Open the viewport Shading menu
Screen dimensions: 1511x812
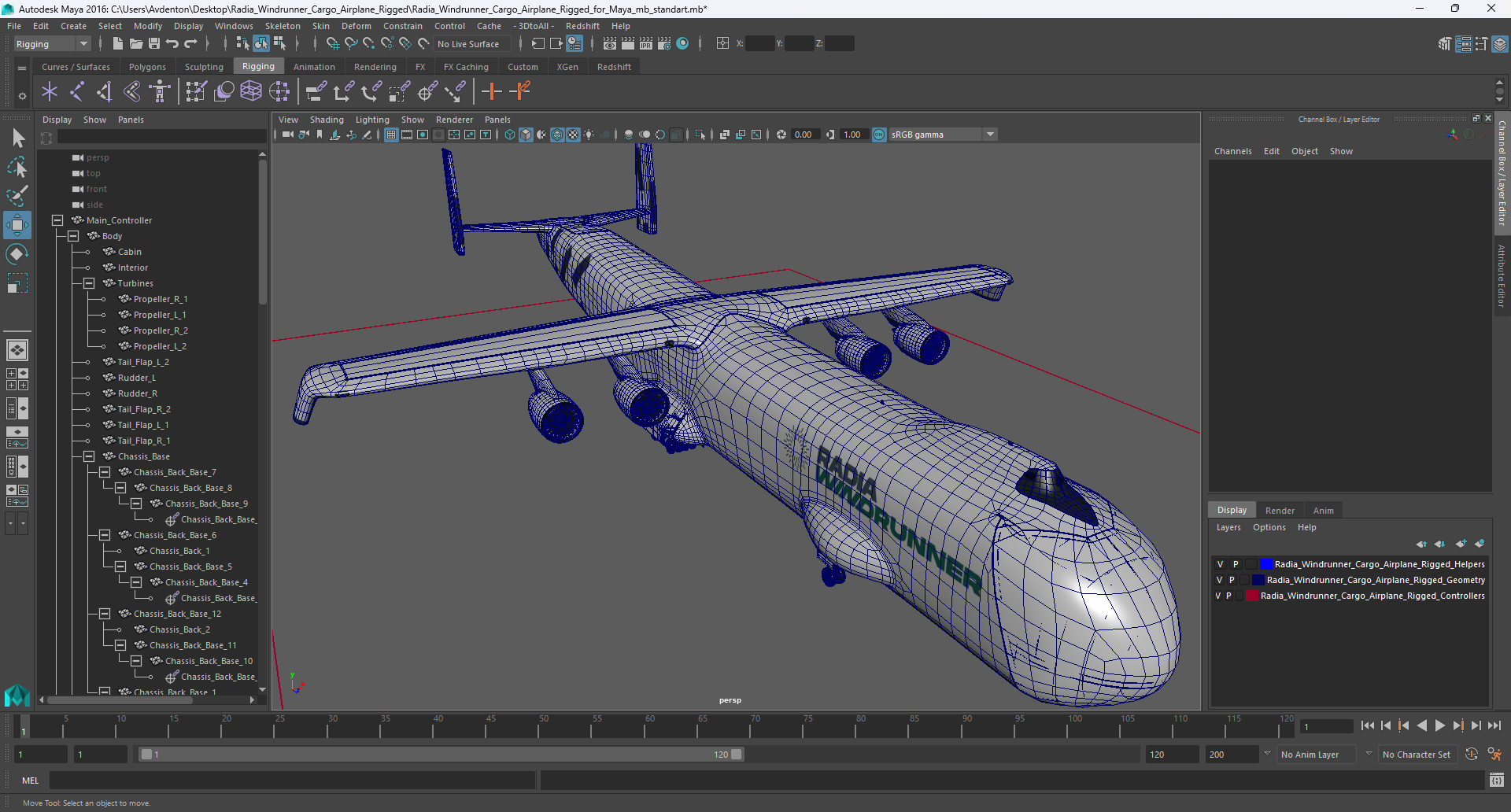tap(327, 120)
